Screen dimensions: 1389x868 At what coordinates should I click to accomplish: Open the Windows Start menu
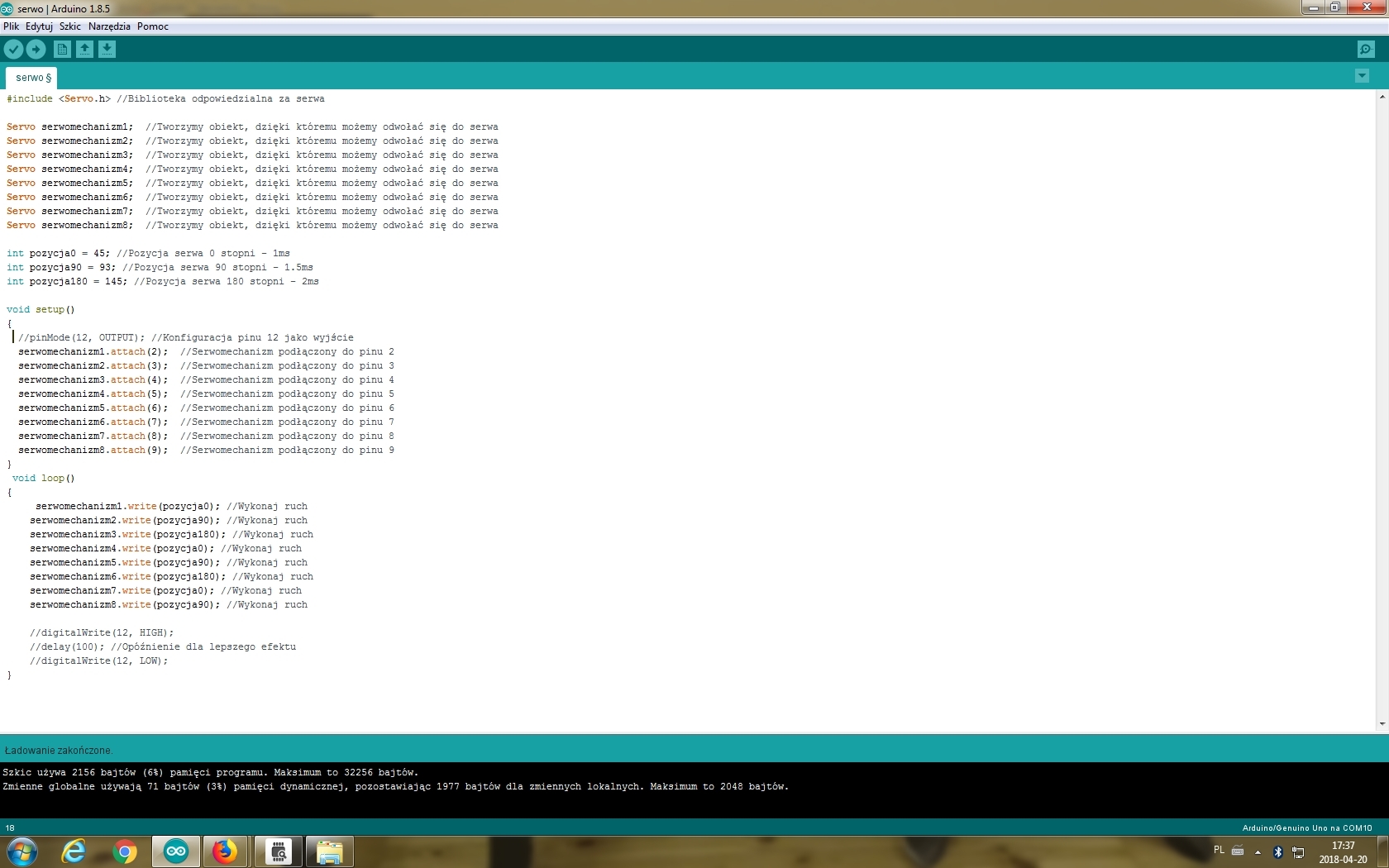pos(21,851)
